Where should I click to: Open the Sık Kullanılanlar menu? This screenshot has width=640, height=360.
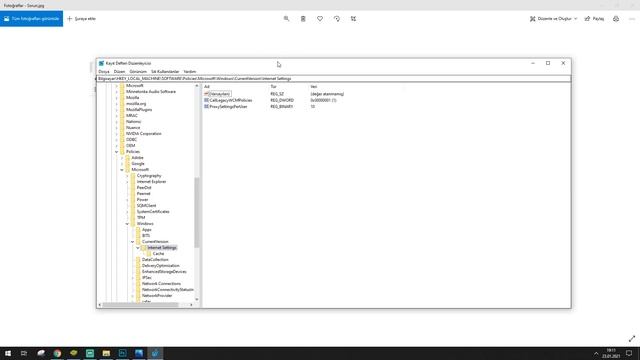pyautogui.click(x=165, y=71)
